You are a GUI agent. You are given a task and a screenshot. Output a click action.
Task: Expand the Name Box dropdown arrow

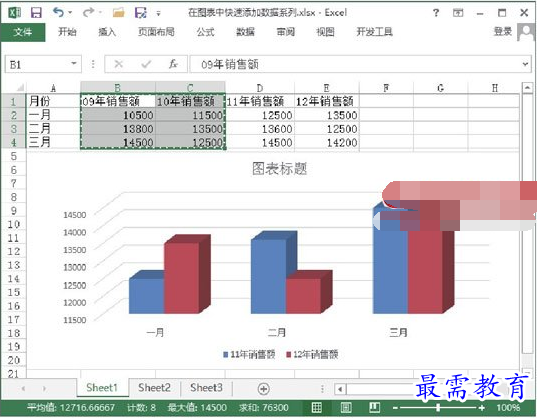[x=74, y=64]
